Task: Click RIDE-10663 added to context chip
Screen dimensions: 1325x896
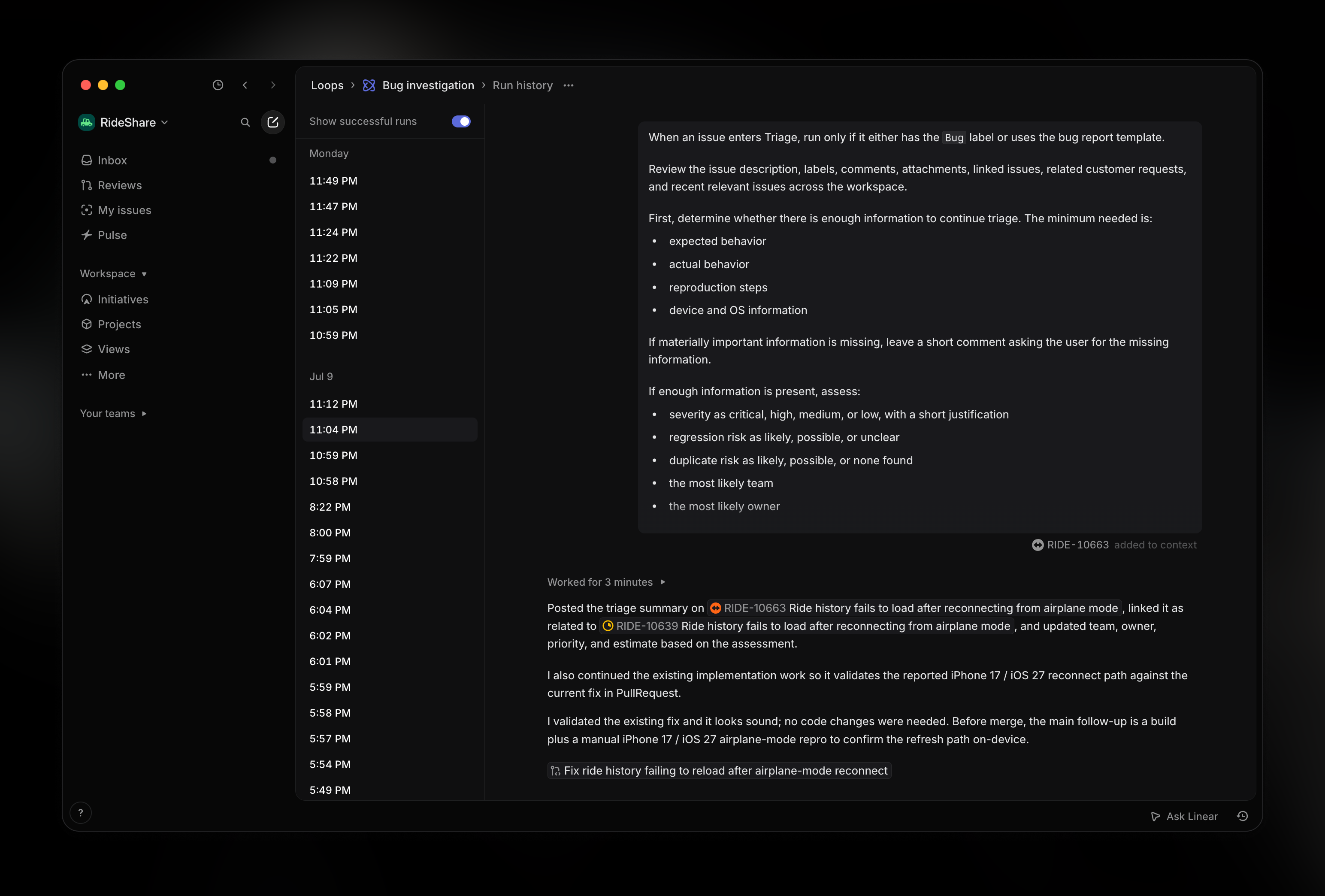Action: tap(1114, 545)
